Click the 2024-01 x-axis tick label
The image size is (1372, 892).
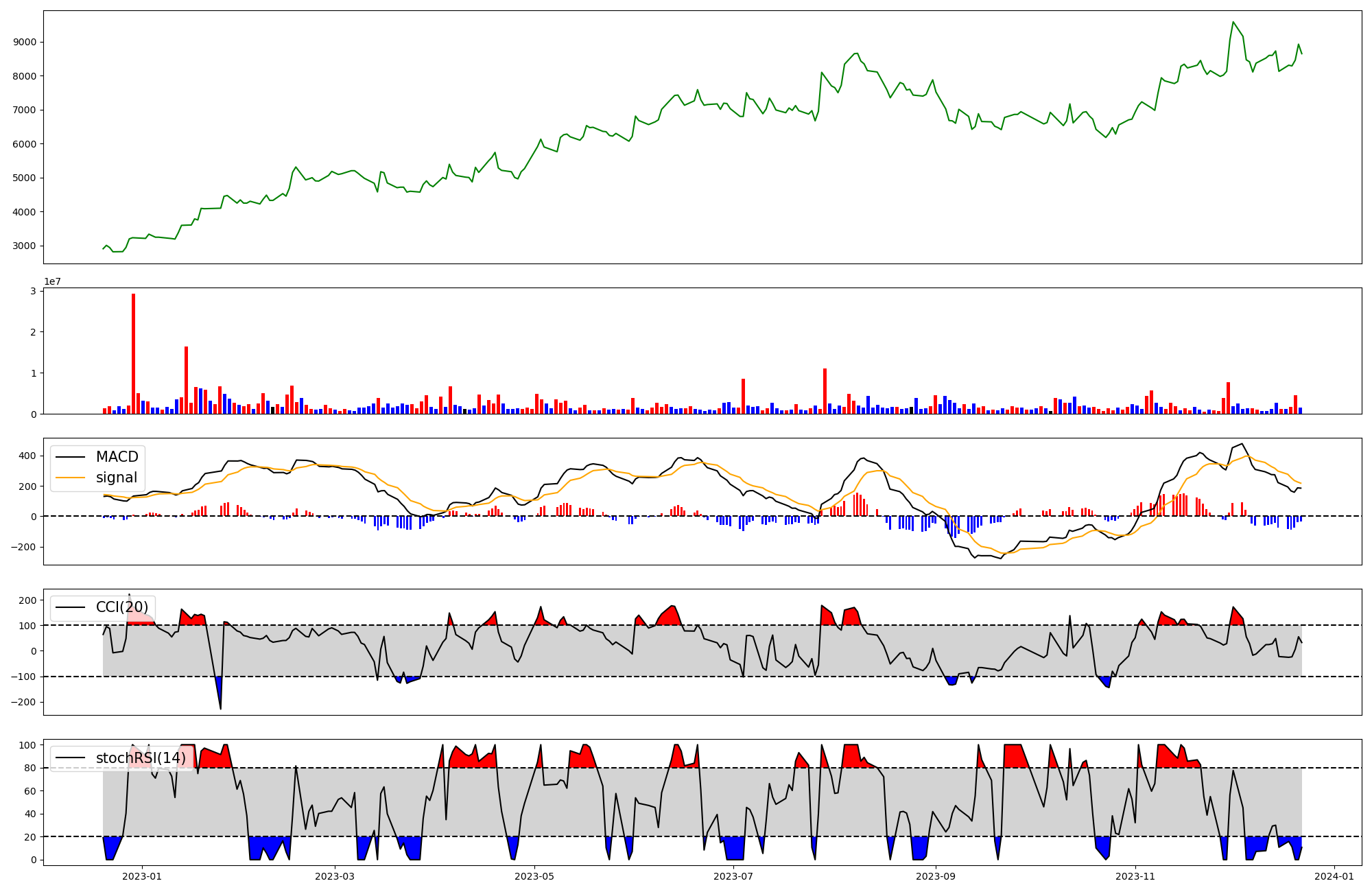pos(1335,876)
